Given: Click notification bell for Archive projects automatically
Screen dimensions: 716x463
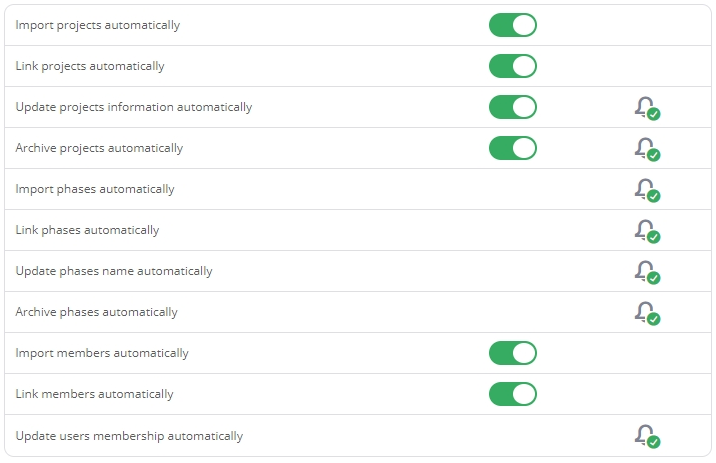Looking at the screenshot, I should 647,149.
